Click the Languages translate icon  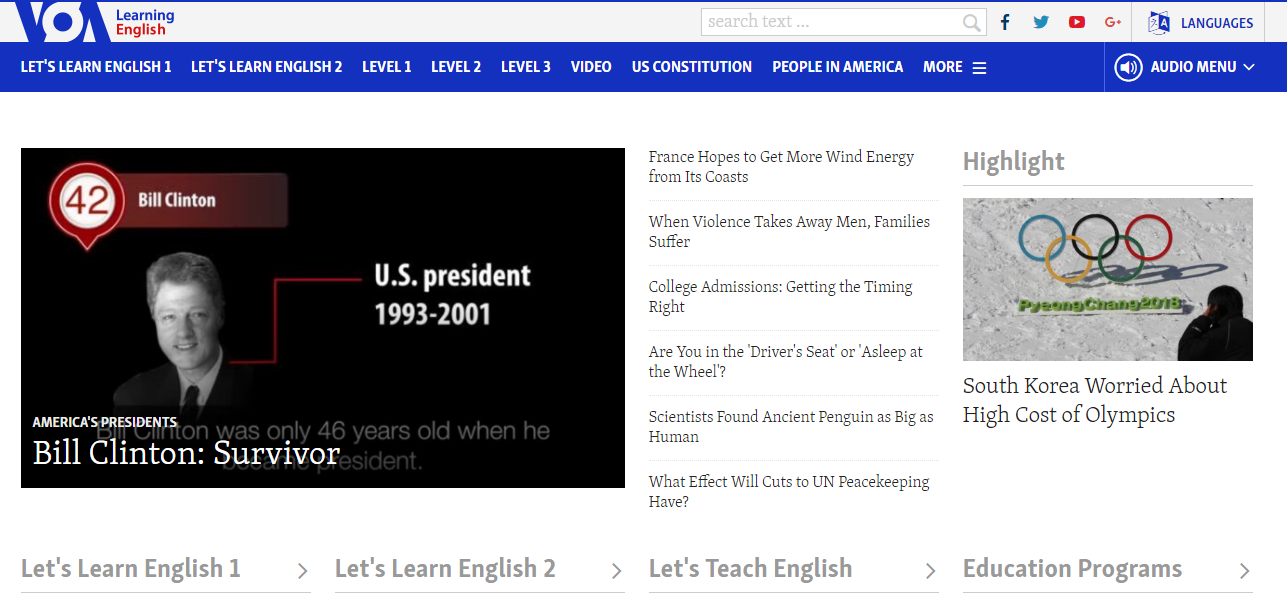1159,22
